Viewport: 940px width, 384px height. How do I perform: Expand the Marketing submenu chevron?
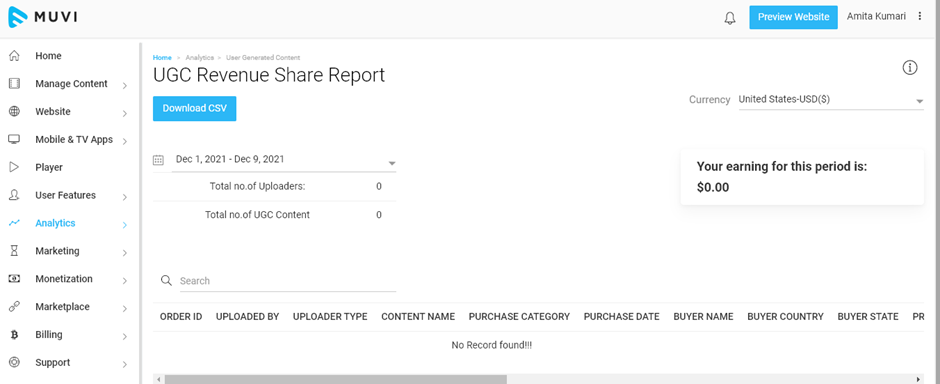(125, 253)
